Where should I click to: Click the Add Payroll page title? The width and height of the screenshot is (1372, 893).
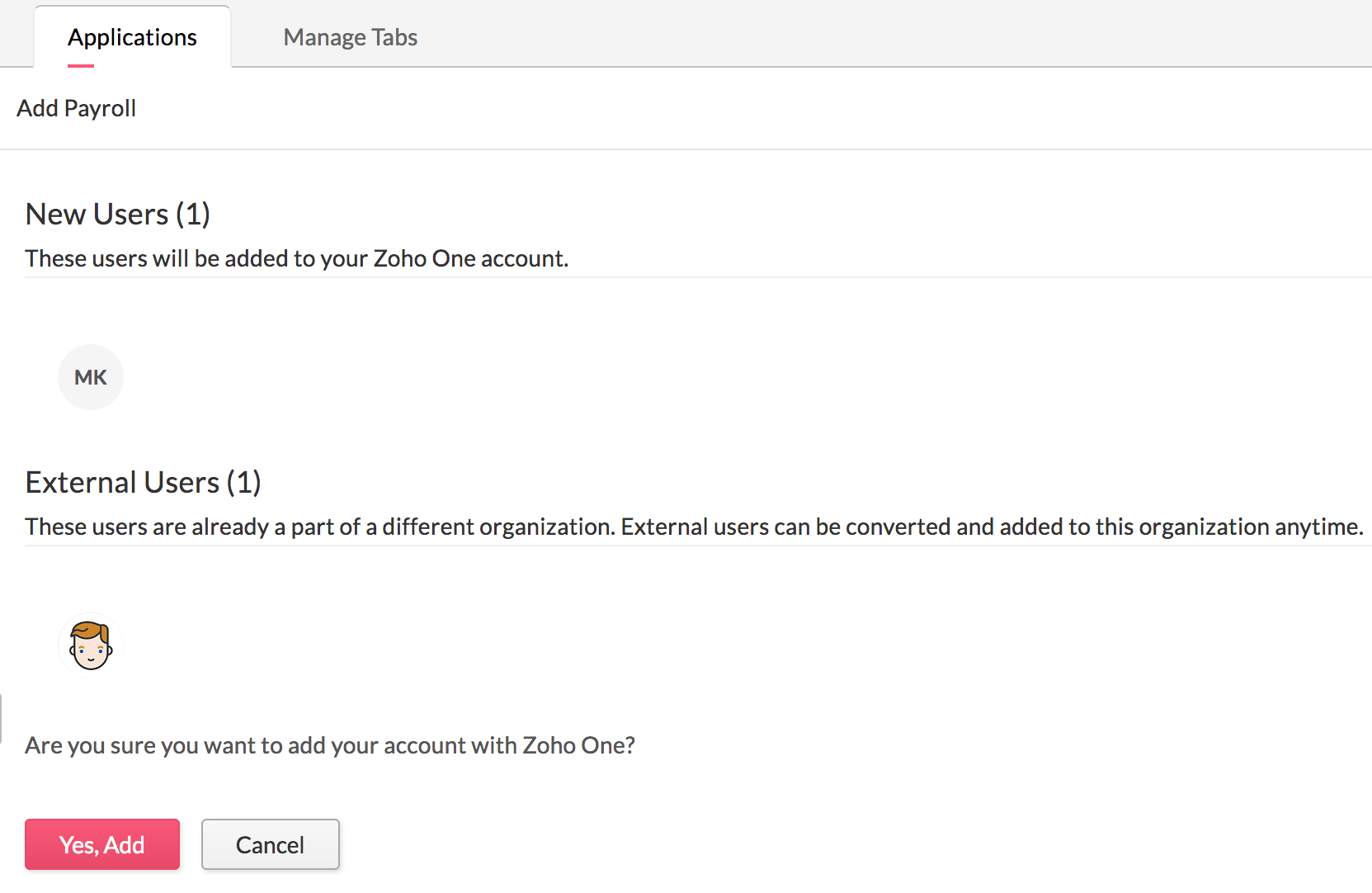(76, 108)
